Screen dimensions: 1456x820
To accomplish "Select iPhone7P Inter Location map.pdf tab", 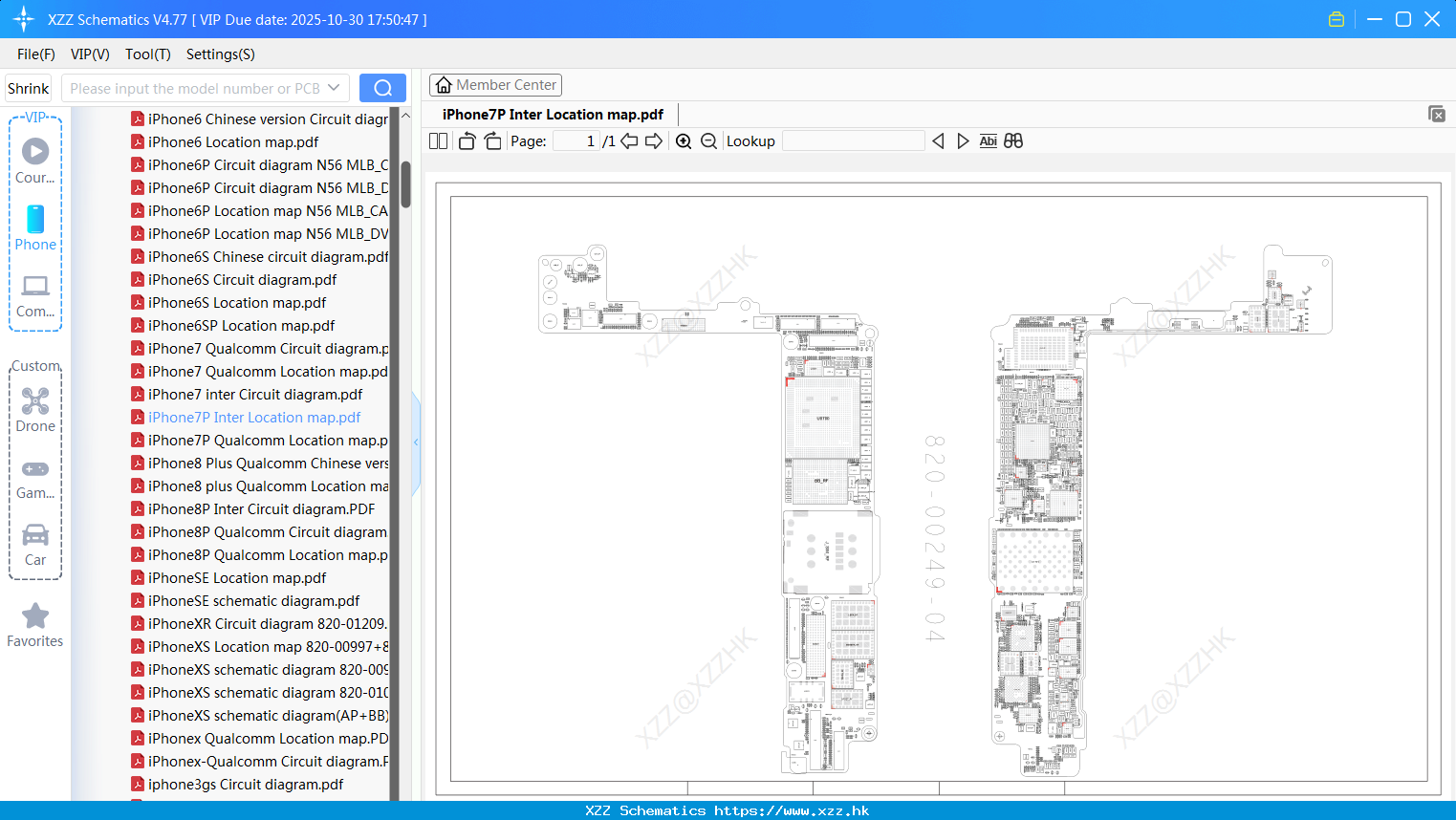I will (553, 115).
